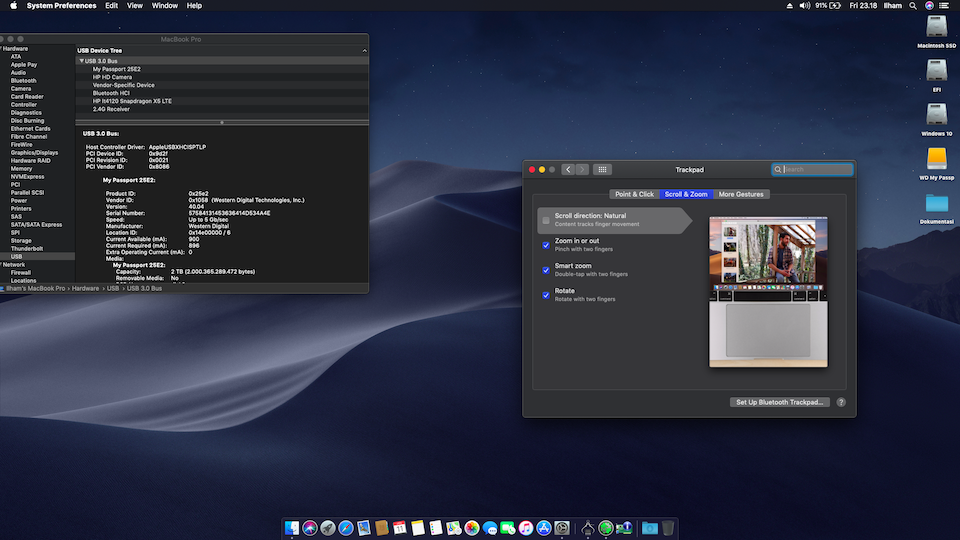Open Launchpad rocket icon in dock

pos(328,528)
